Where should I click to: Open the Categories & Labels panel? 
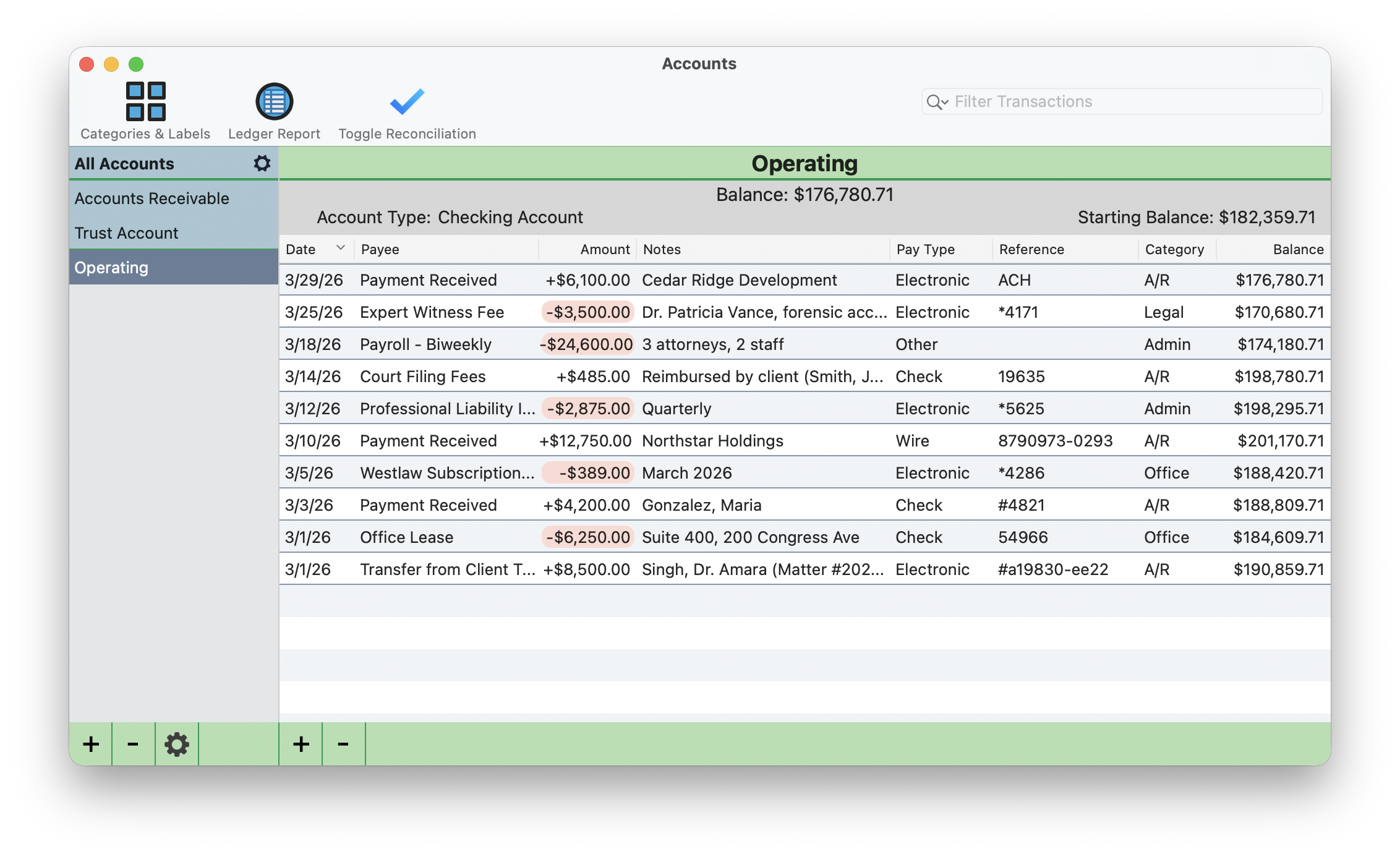(144, 110)
